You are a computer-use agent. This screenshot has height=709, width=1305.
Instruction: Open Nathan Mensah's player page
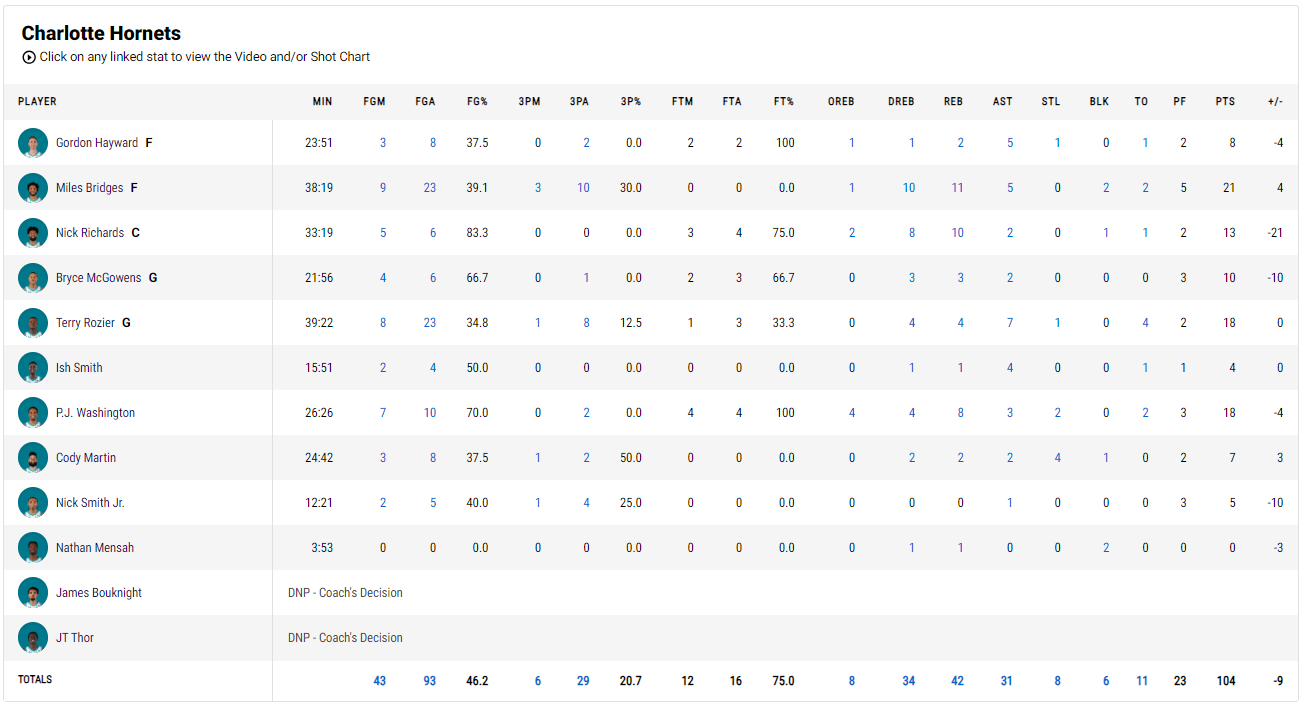coord(95,548)
